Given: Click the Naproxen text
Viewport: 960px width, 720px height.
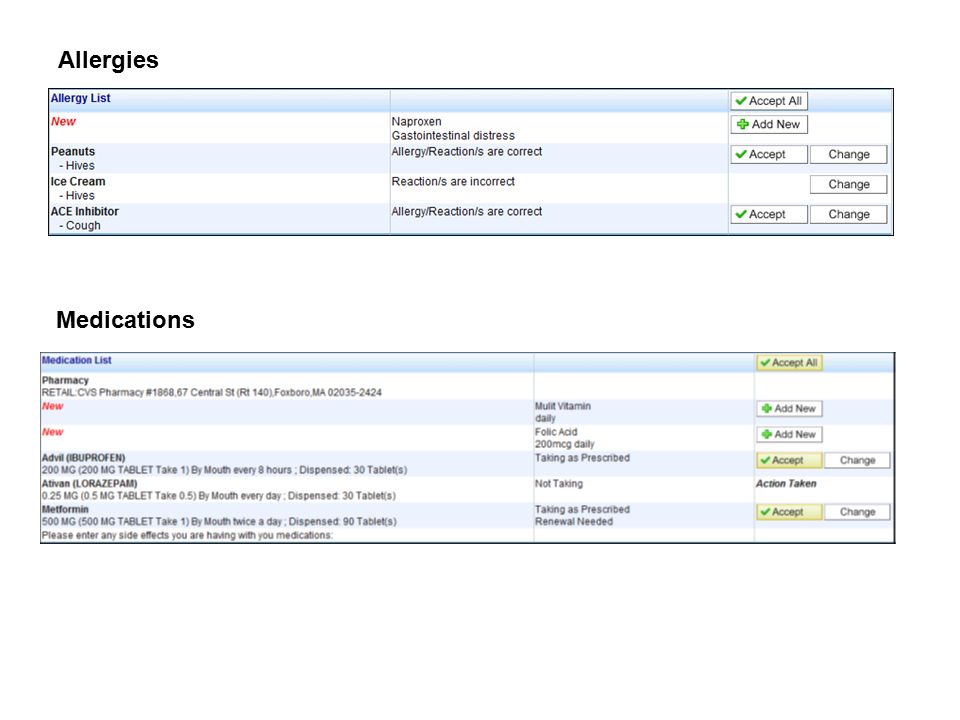Looking at the screenshot, I should tap(416, 121).
